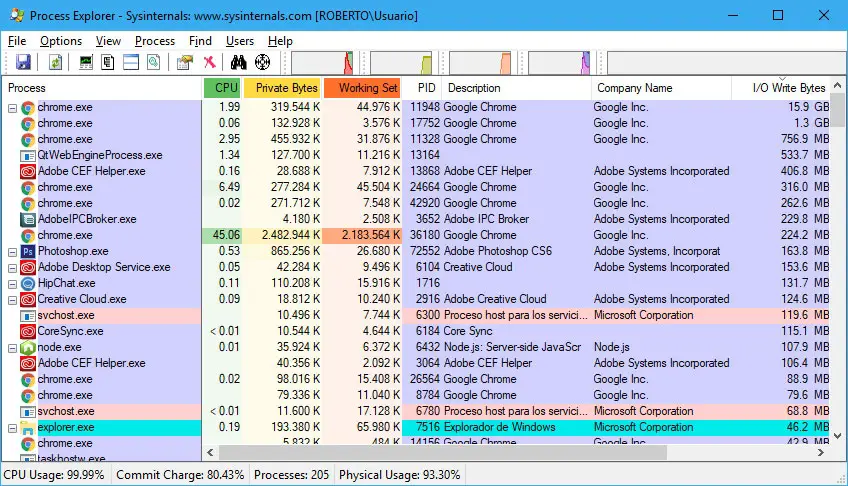The image size is (848, 486).
Task: Toggle the Show Lower Pane icon
Action: click(131, 62)
